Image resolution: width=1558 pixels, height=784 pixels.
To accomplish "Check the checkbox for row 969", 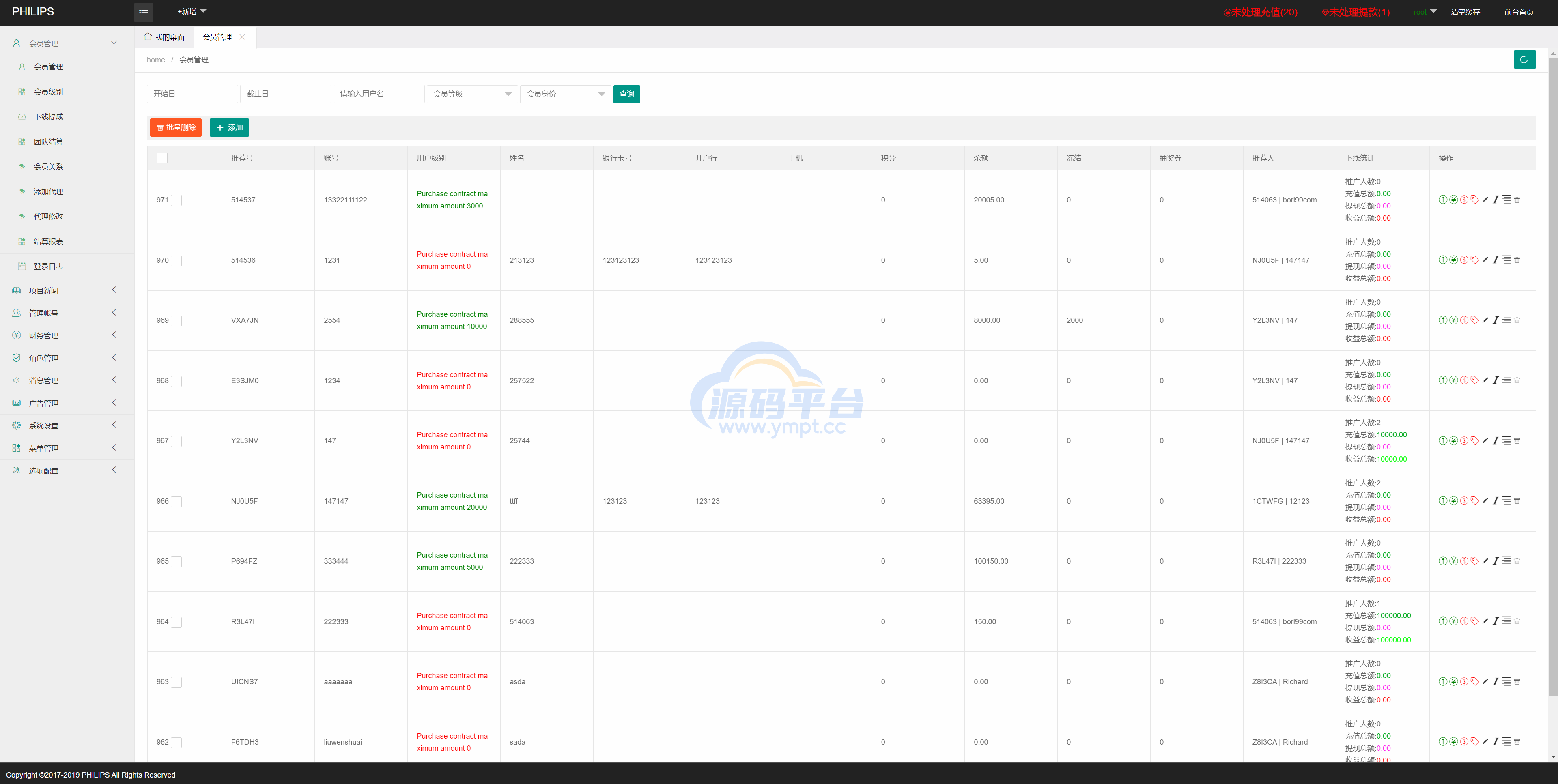I will pyautogui.click(x=176, y=321).
